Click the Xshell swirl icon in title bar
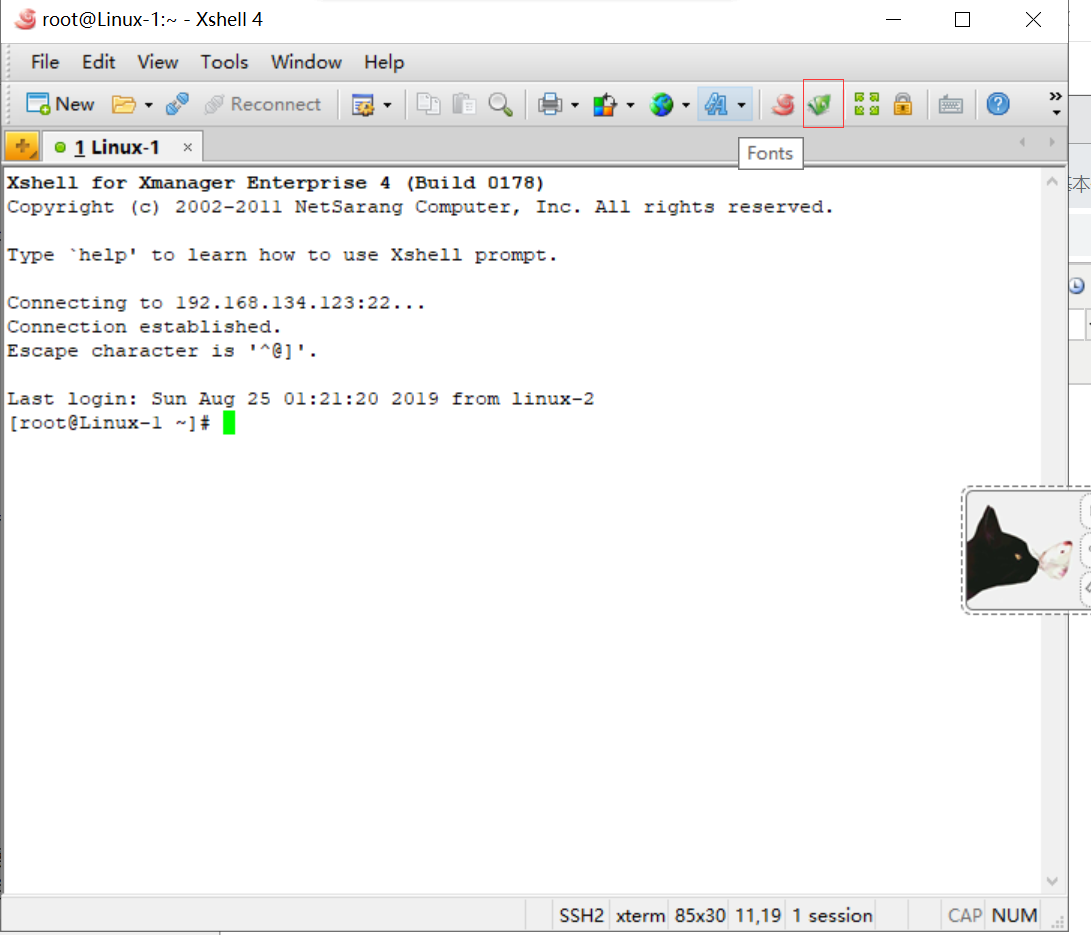This screenshot has height=935, width=1091. 25,19
